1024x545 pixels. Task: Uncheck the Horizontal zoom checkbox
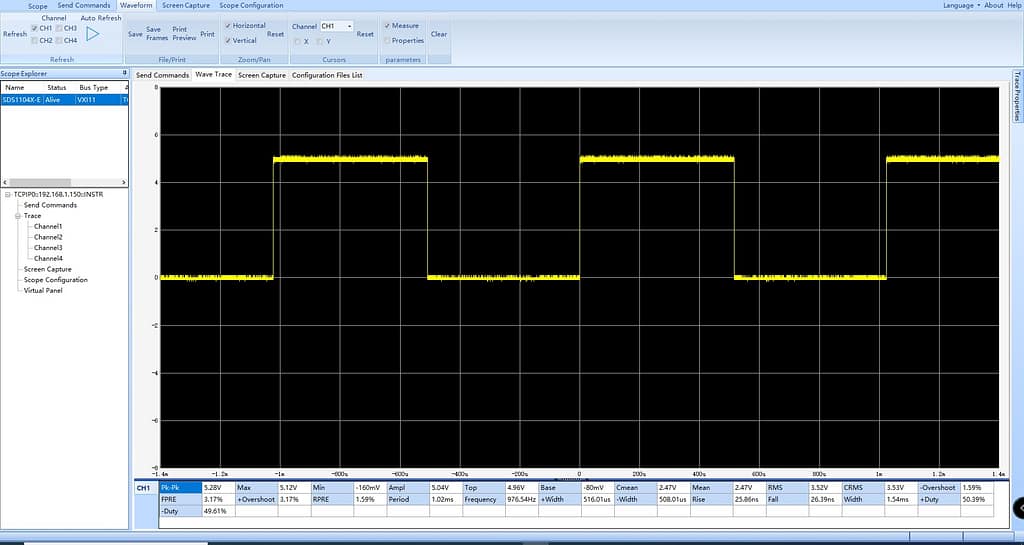(227, 25)
